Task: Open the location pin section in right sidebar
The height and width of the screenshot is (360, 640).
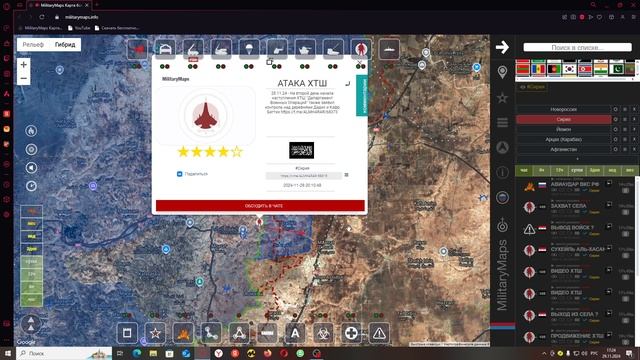Action: tap(502, 72)
